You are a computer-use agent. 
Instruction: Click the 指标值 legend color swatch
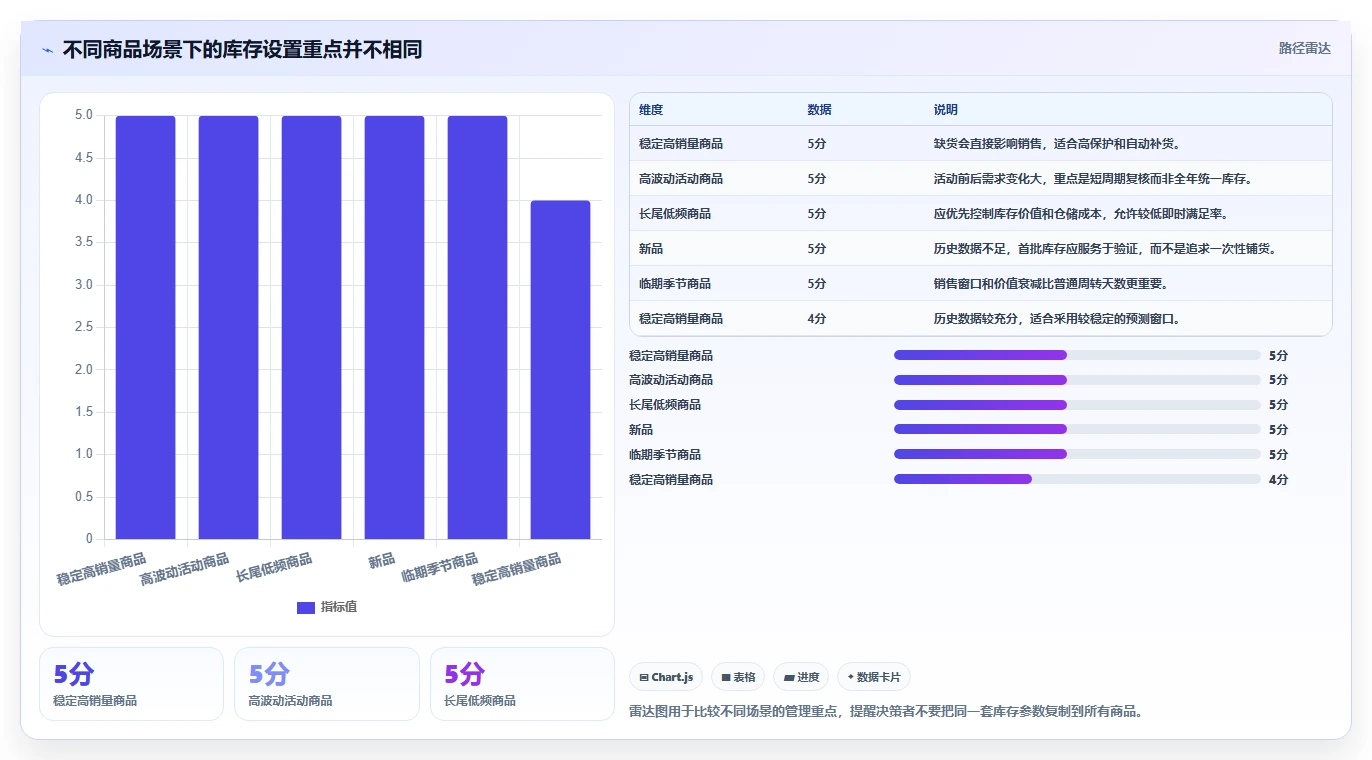click(x=306, y=607)
